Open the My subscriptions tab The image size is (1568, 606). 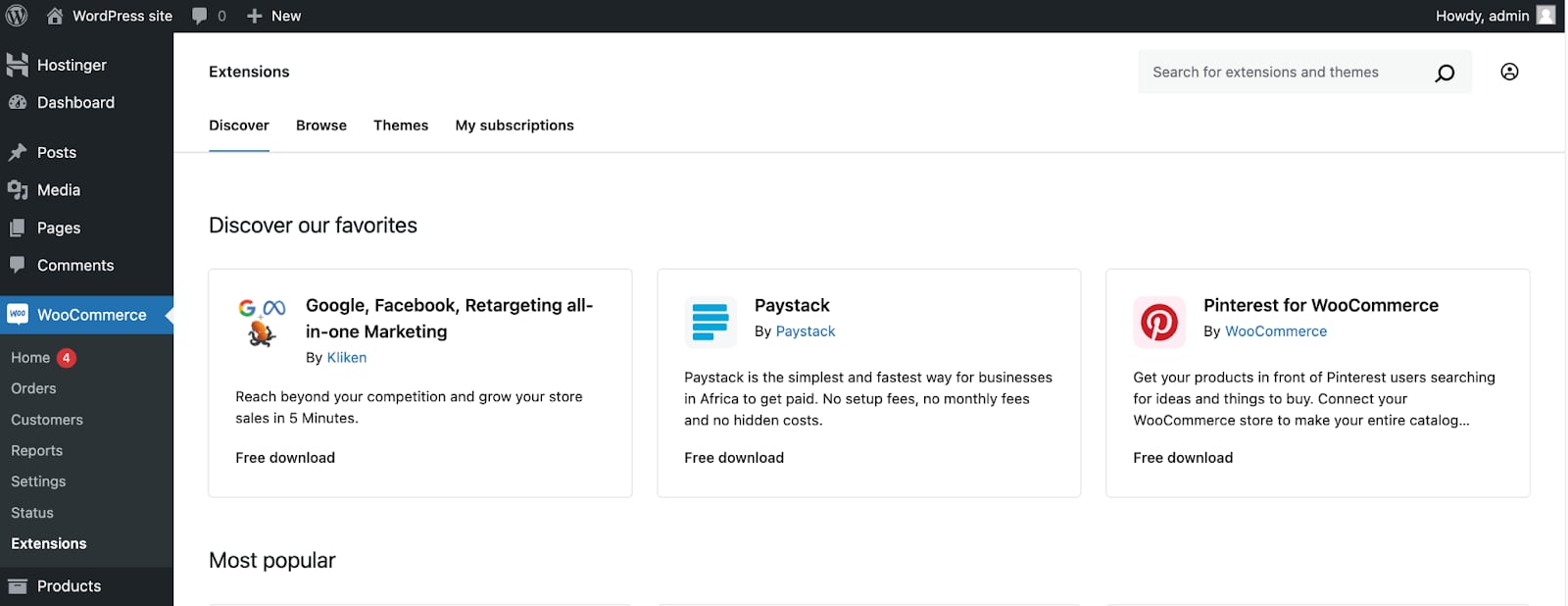[514, 126]
